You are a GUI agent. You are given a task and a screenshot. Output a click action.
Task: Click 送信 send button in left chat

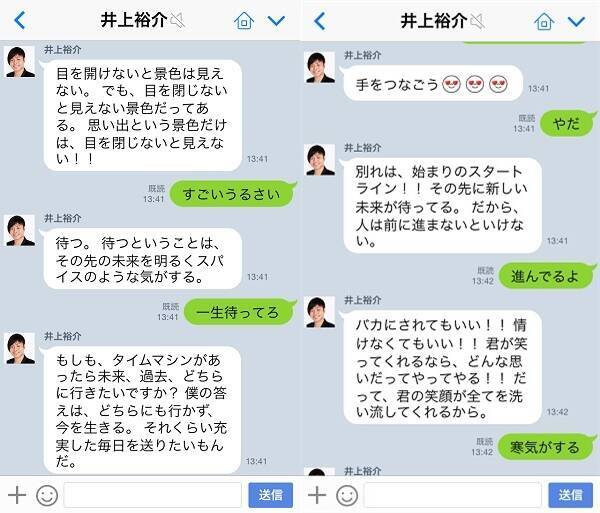[271, 495]
